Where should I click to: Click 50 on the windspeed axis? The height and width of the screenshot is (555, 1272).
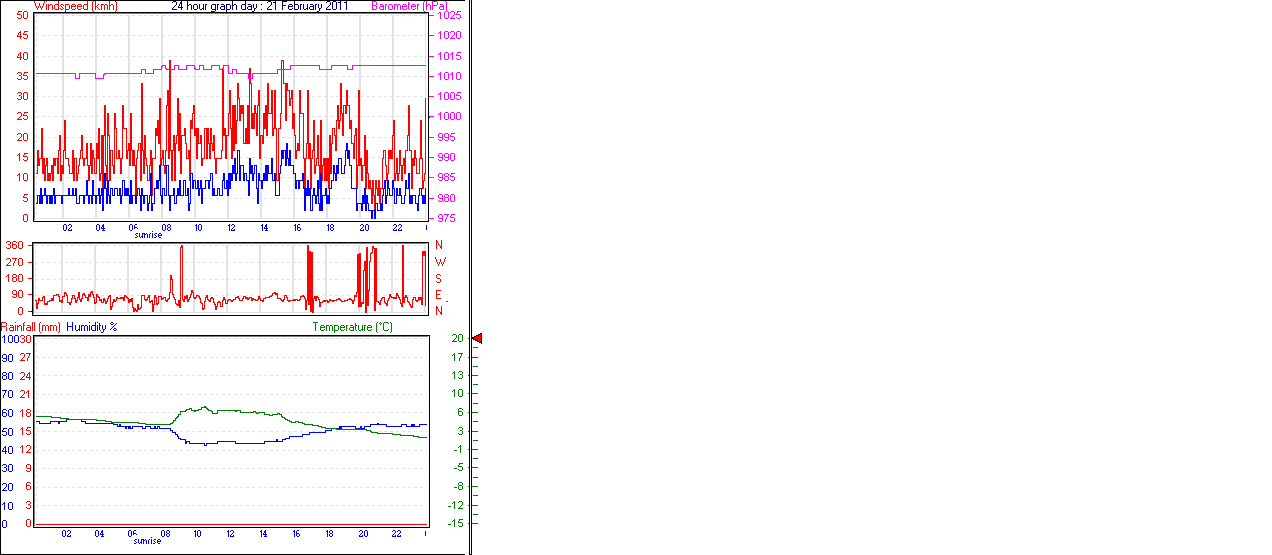[x=22, y=16]
